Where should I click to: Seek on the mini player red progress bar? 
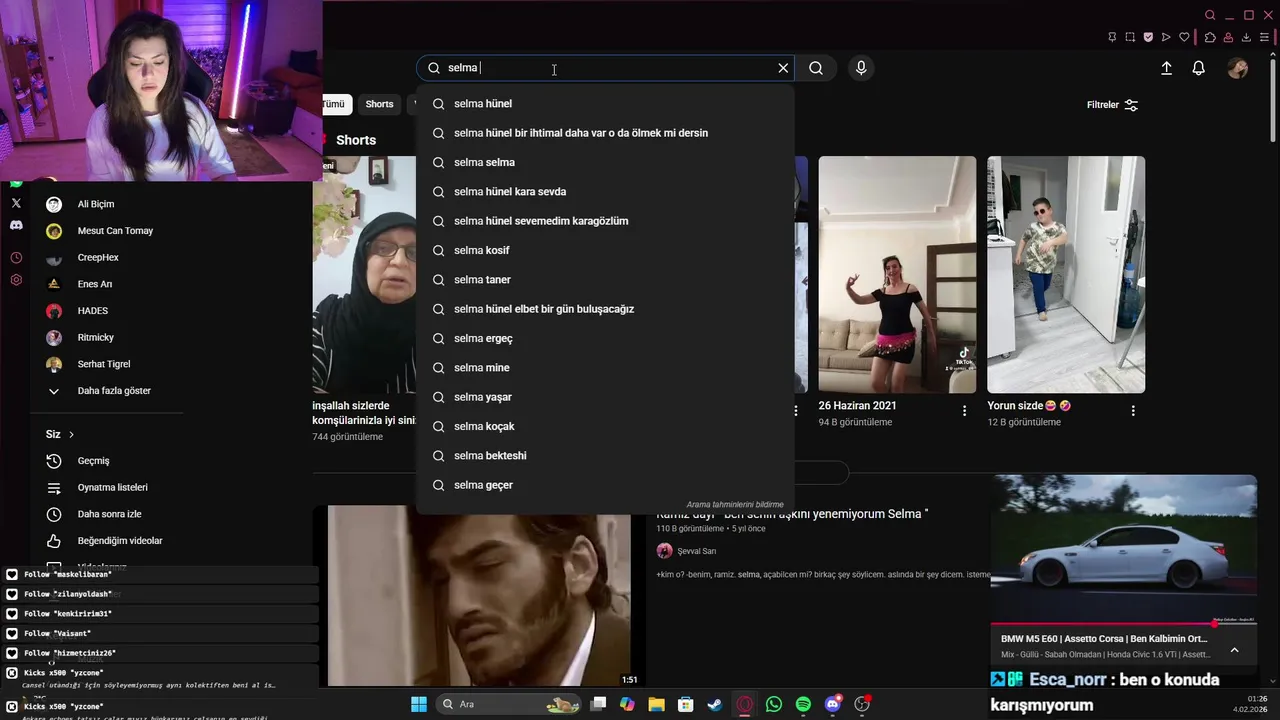pyautogui.click(x=1124, y=623)
